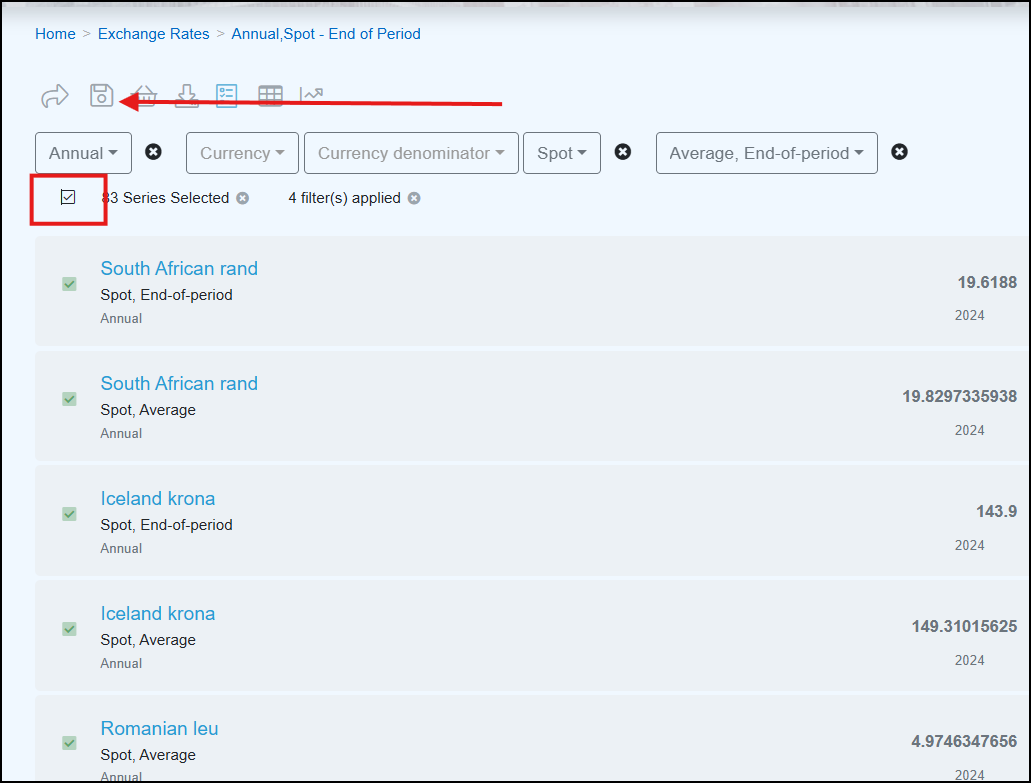Click the download icon in toolbar

click(x=187, y=95)
